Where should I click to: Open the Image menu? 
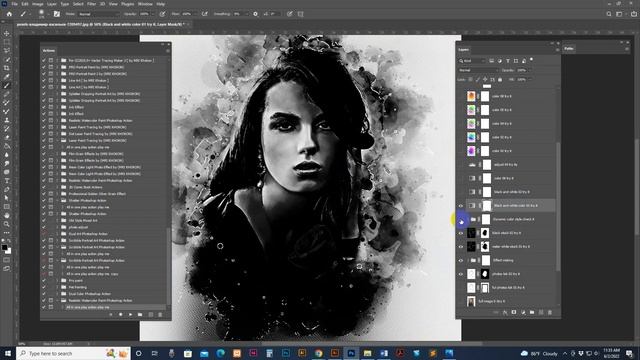[x=38, y=4]
